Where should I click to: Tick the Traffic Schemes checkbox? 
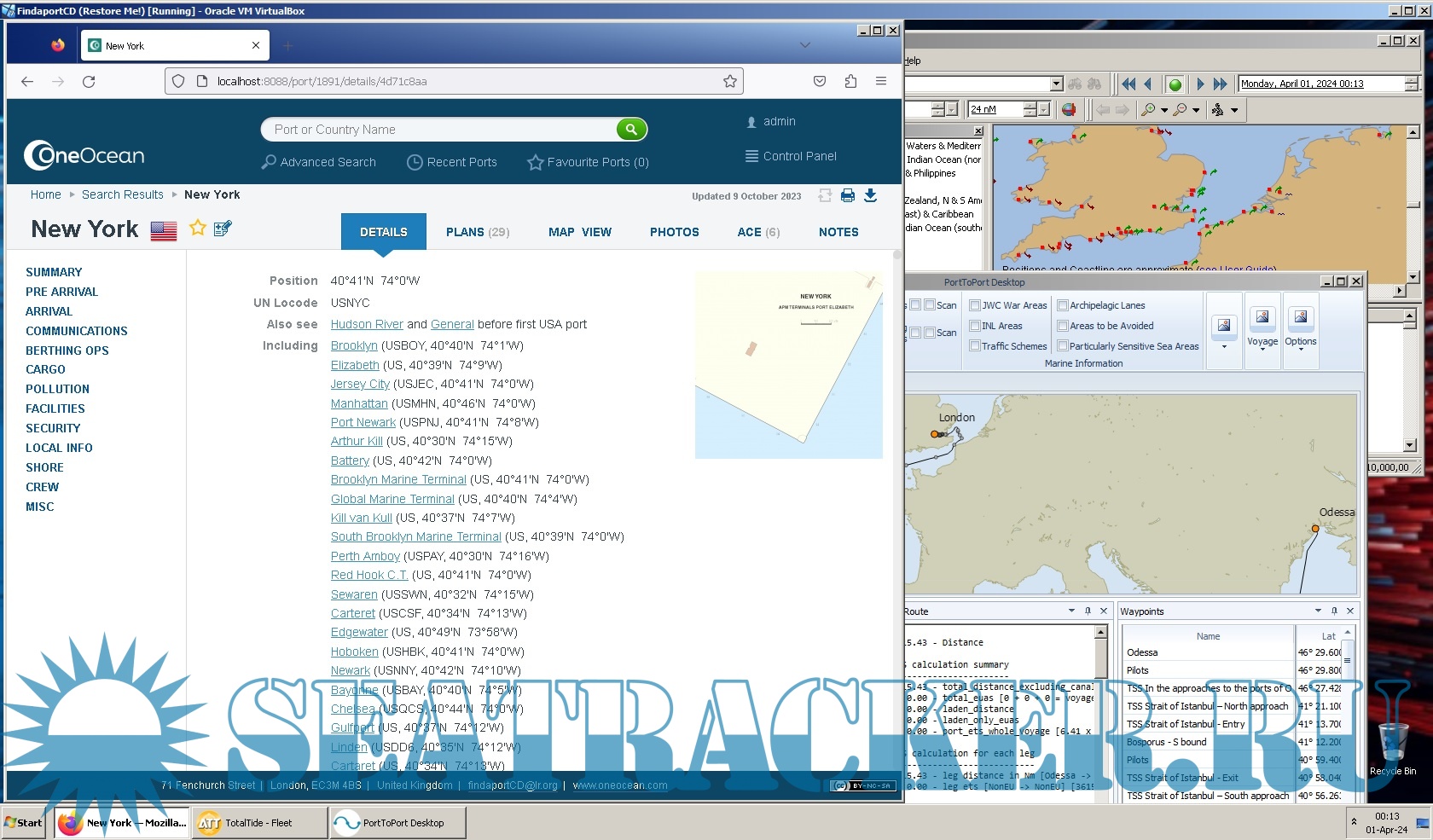(x=975, y=346)
